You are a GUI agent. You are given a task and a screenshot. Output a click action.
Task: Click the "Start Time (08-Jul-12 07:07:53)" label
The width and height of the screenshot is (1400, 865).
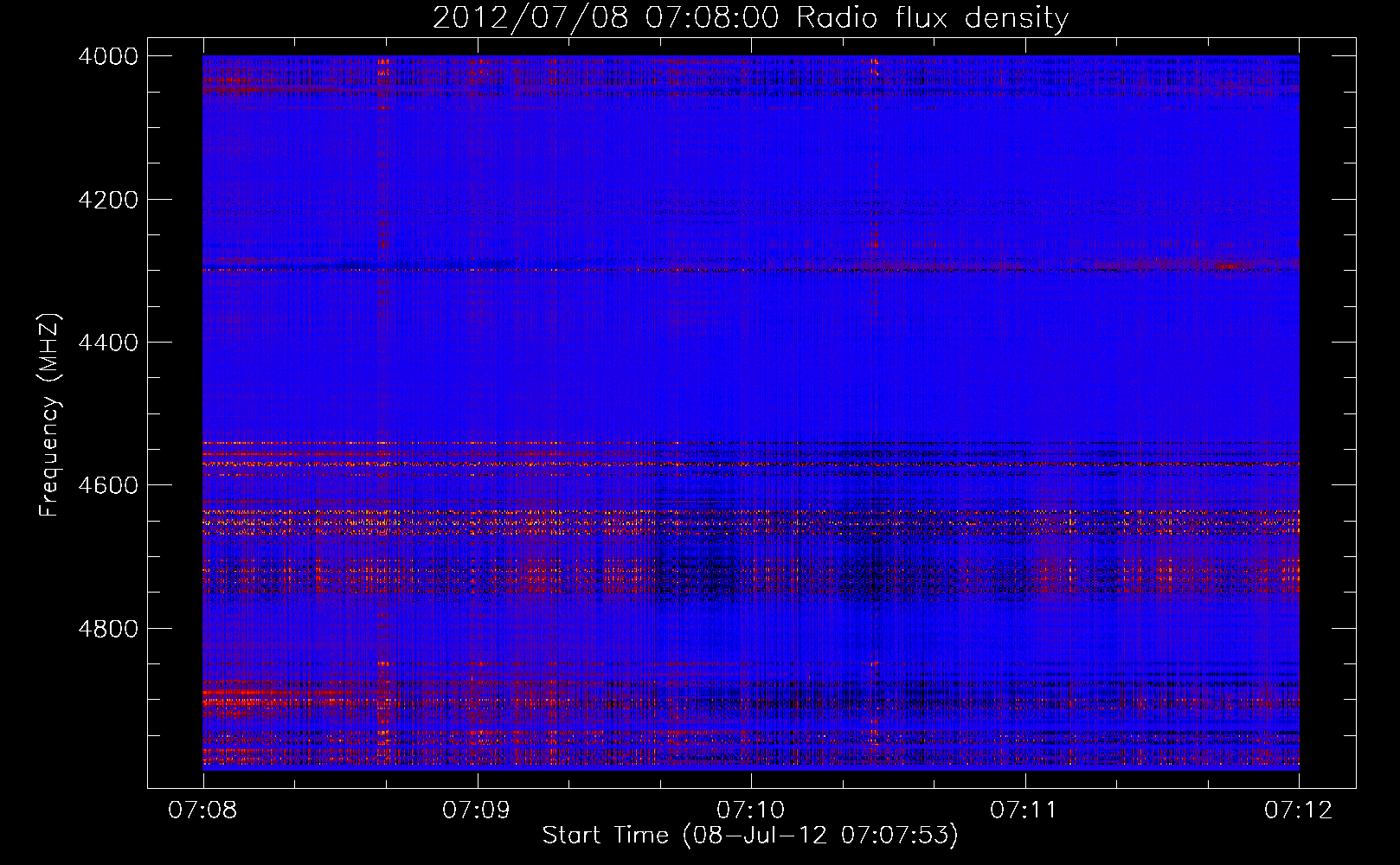750,836
